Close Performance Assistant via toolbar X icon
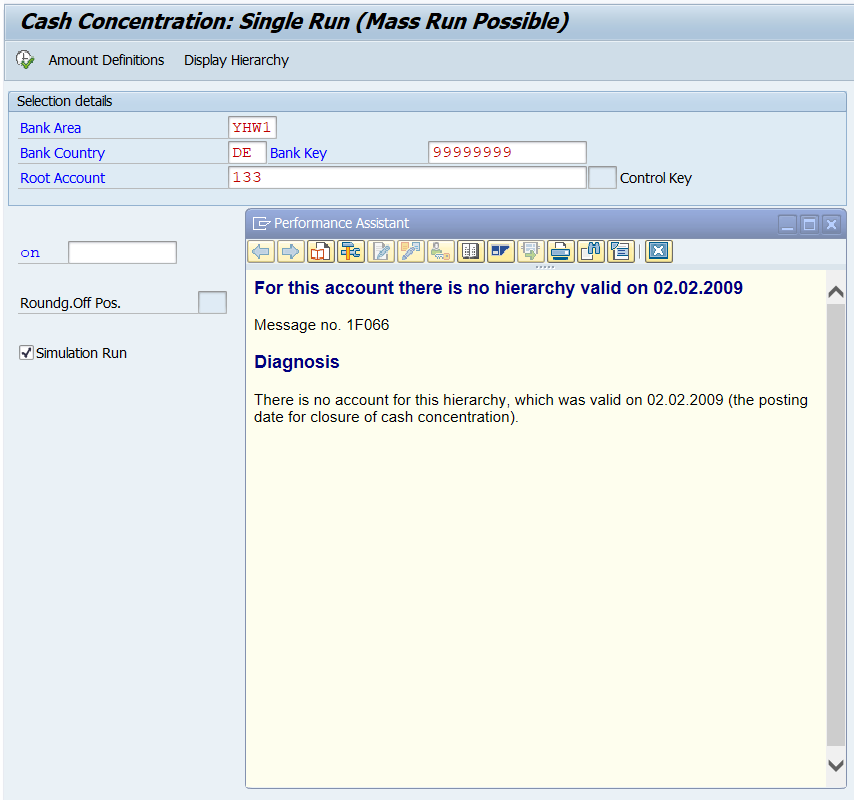Viewport: 854px width, 800px height. (659, 252)
